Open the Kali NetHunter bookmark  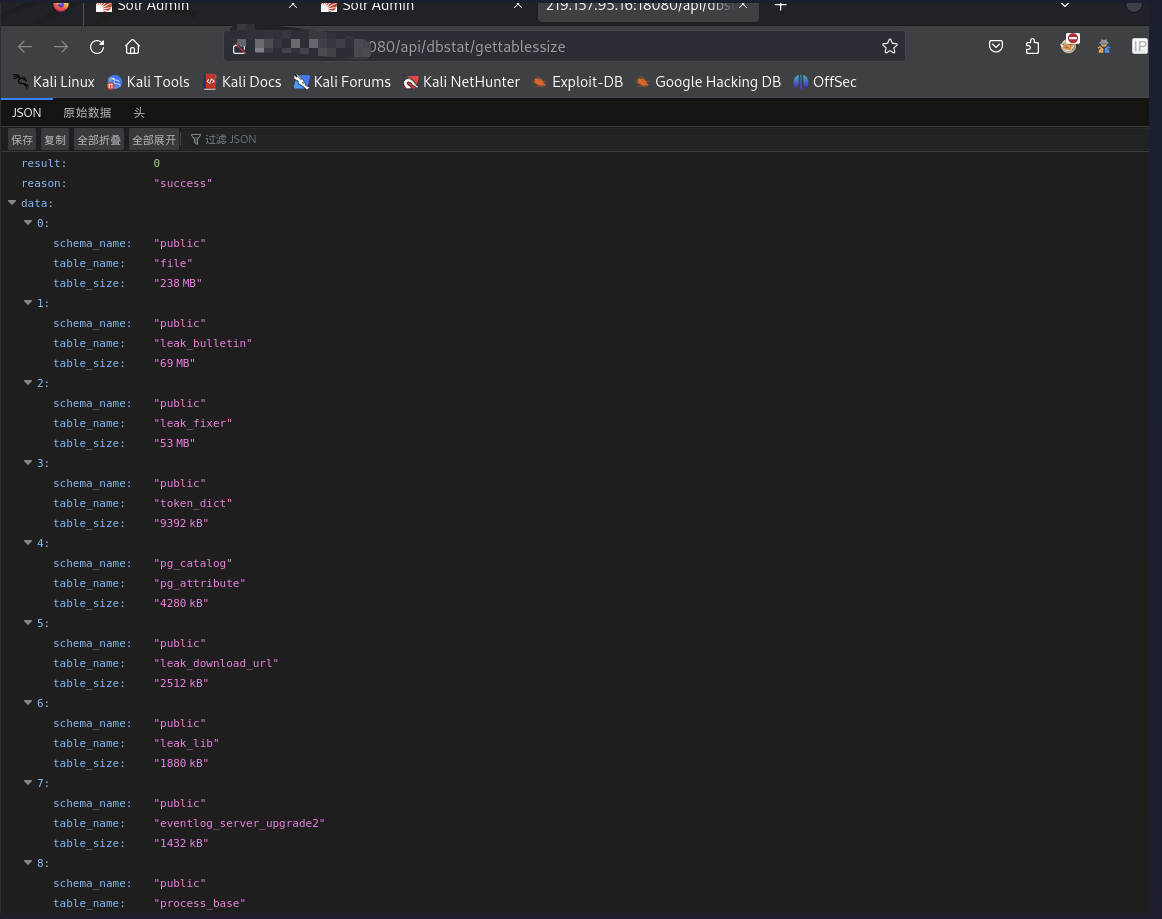[x=462, y=82]
